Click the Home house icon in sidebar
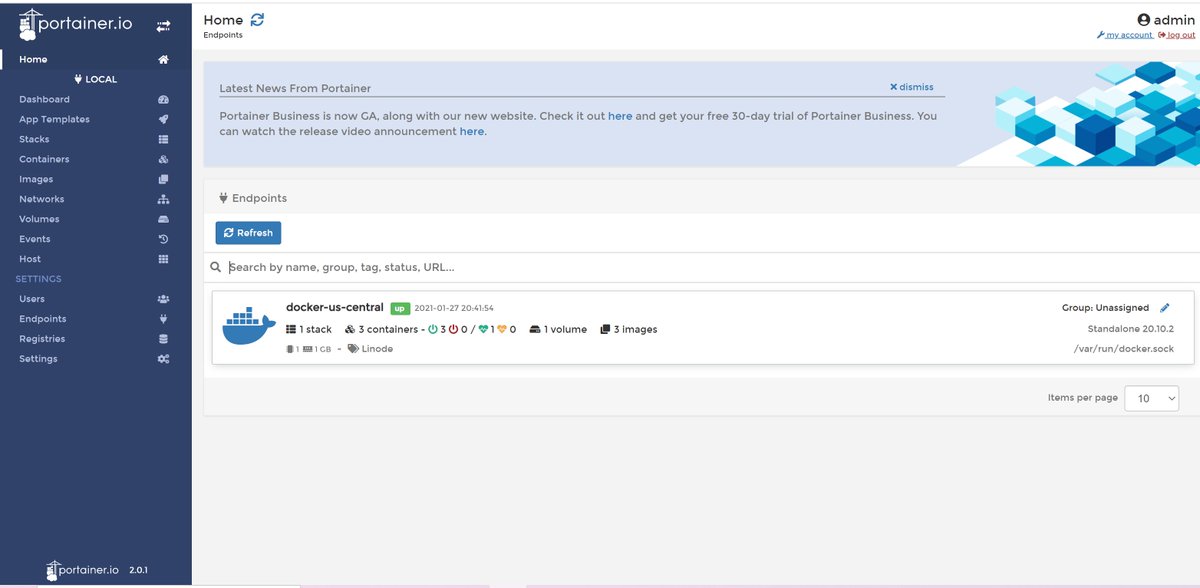 point(163,59)
